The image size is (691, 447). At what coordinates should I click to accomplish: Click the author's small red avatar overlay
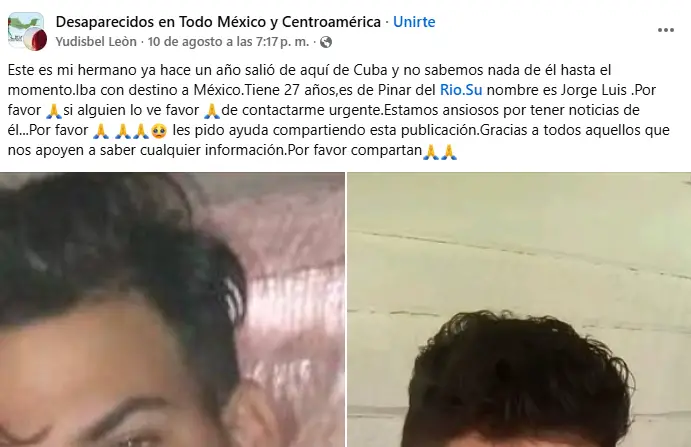tap(36, 40)
